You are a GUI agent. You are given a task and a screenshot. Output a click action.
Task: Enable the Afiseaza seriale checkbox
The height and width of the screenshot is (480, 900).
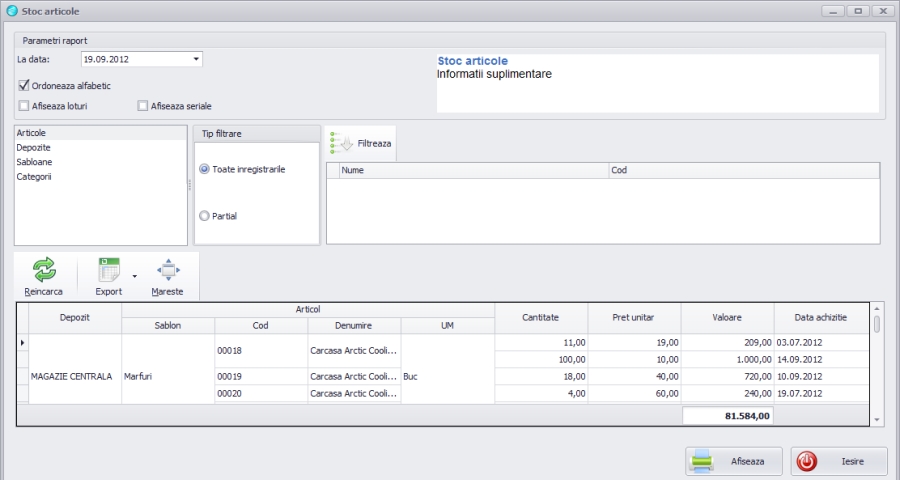(143, 106)
